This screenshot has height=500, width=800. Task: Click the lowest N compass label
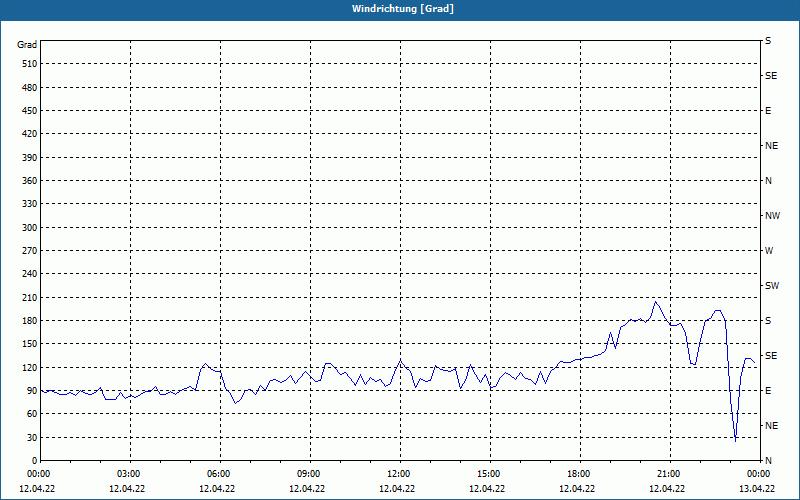point(768,461)
